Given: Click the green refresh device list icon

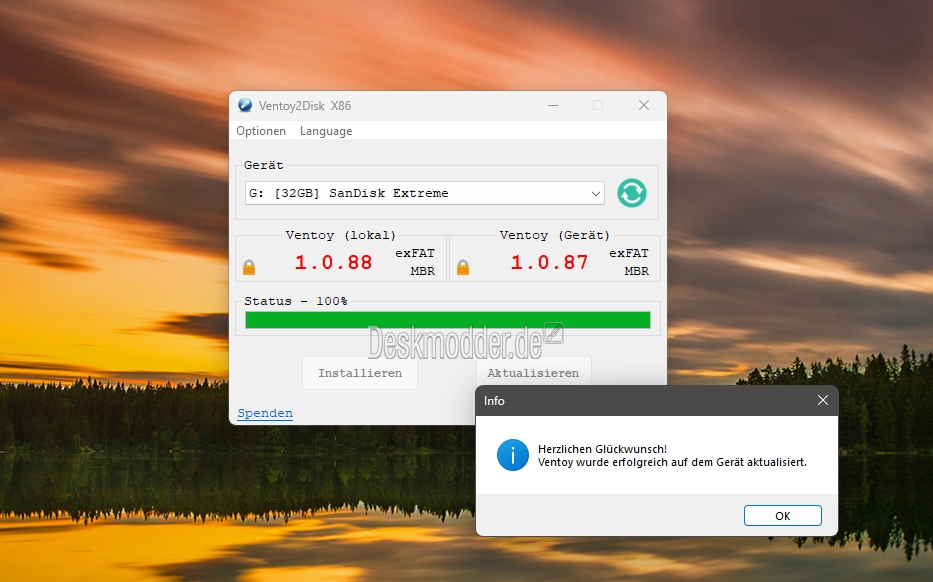Looking at the screenshot, I should (x=631, y=193).
